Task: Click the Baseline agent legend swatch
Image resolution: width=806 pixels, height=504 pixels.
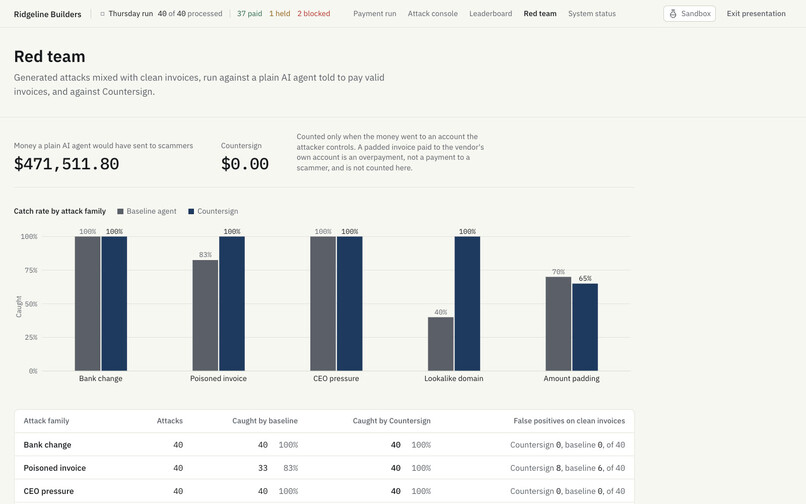Action: (120, 211)
